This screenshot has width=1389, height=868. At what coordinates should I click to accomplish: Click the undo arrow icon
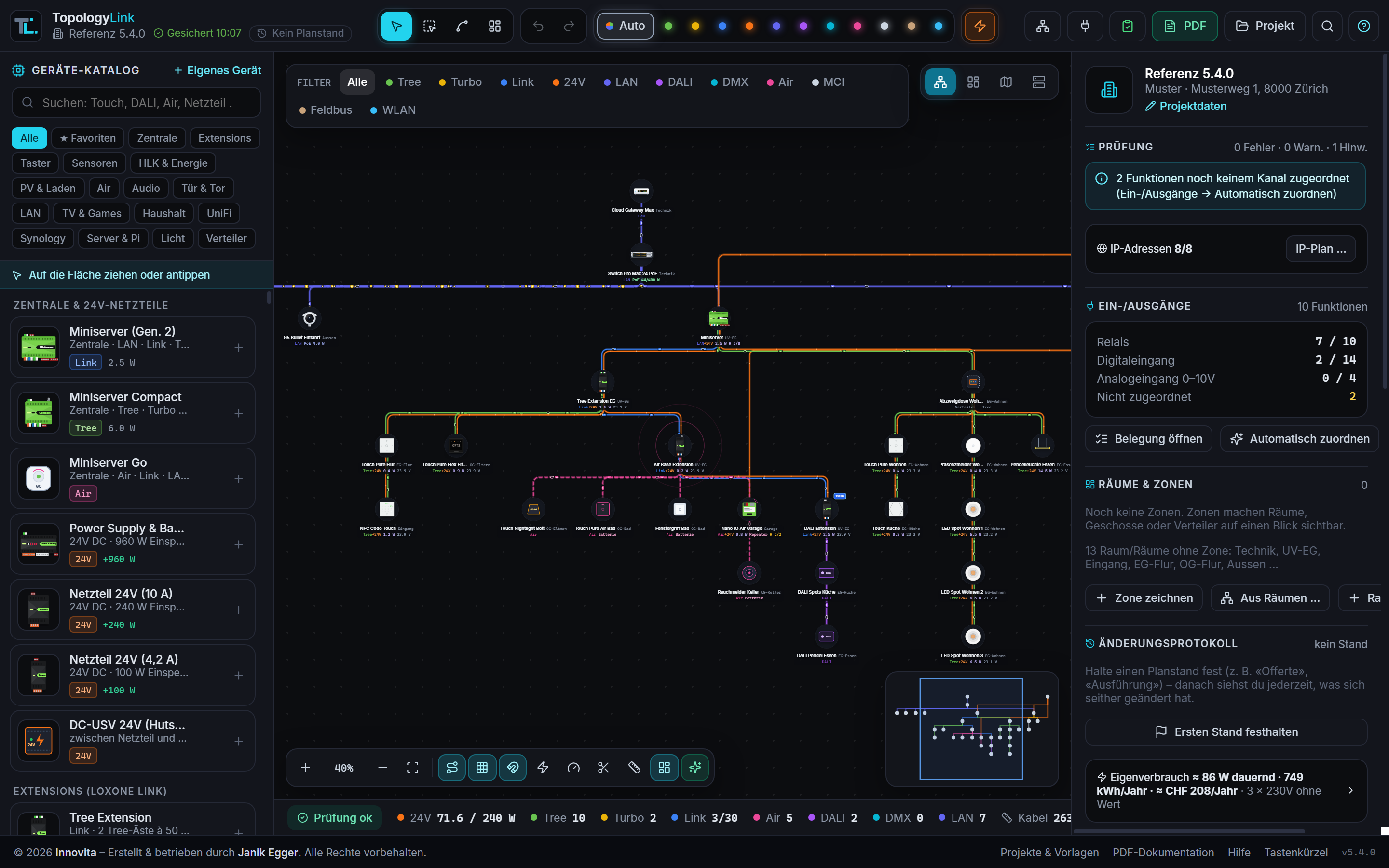(538, 26)
